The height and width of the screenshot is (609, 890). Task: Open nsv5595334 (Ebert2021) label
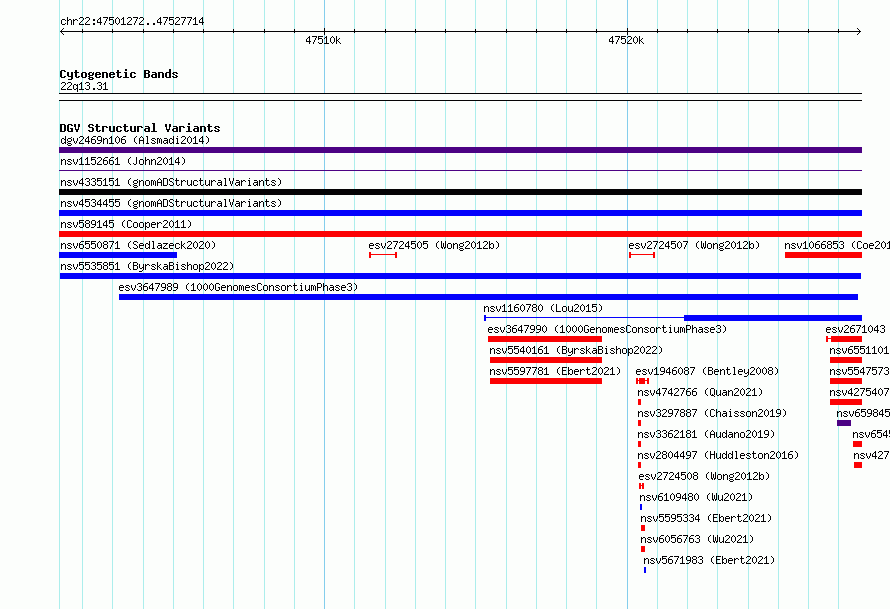click(707, 518)
